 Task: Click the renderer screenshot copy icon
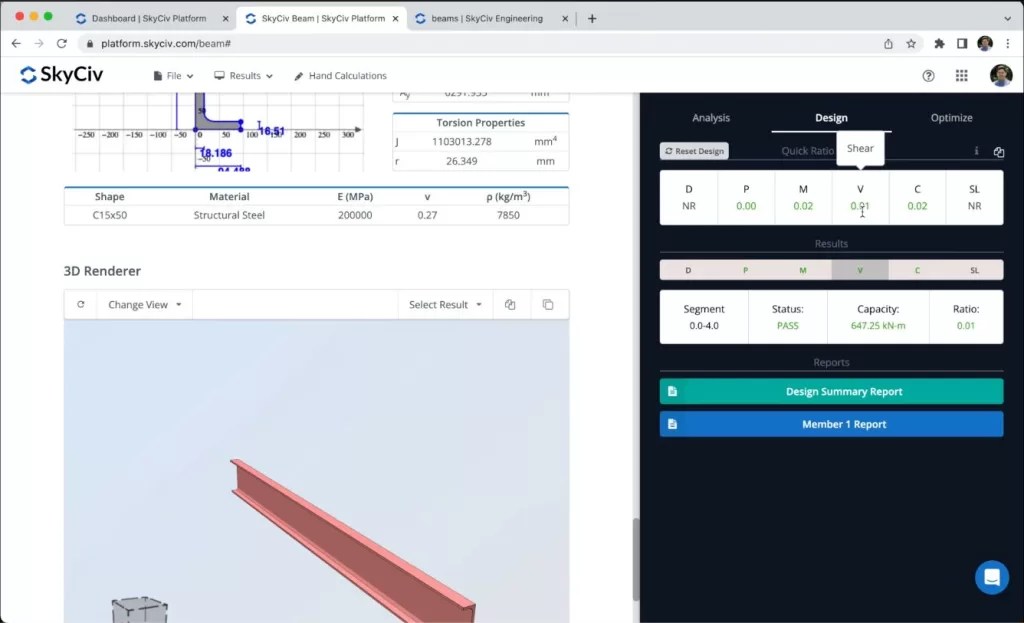[x=510, y=304]
